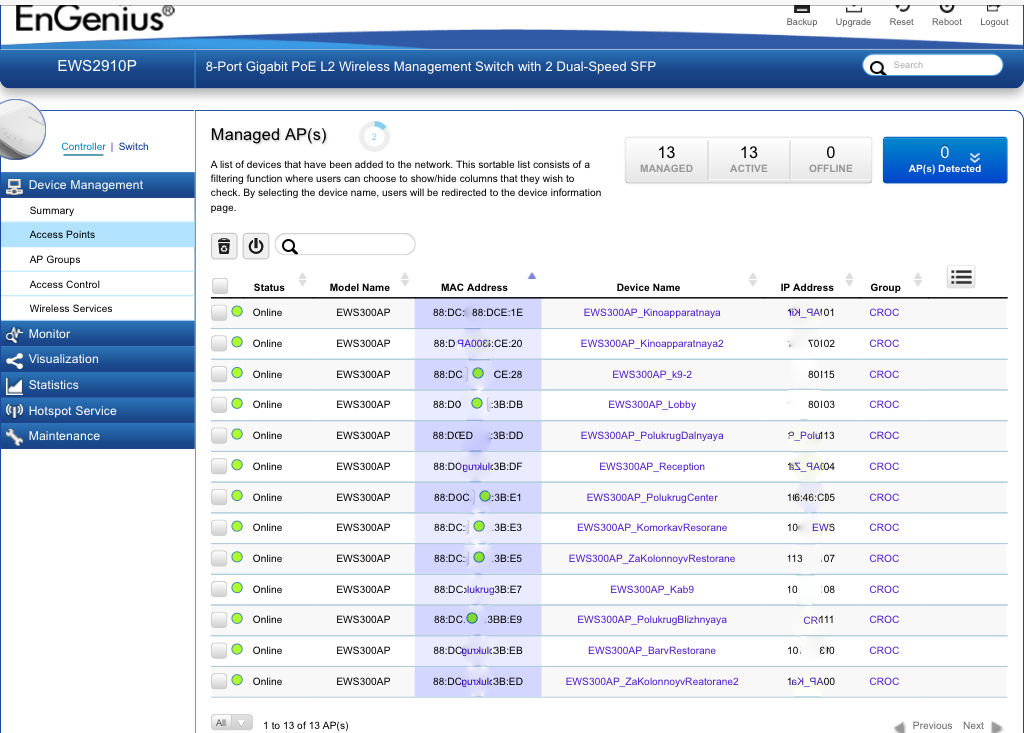Screen dimensions: 1024x733
Task: Click the Logout icon
Action: coord(993,8)
